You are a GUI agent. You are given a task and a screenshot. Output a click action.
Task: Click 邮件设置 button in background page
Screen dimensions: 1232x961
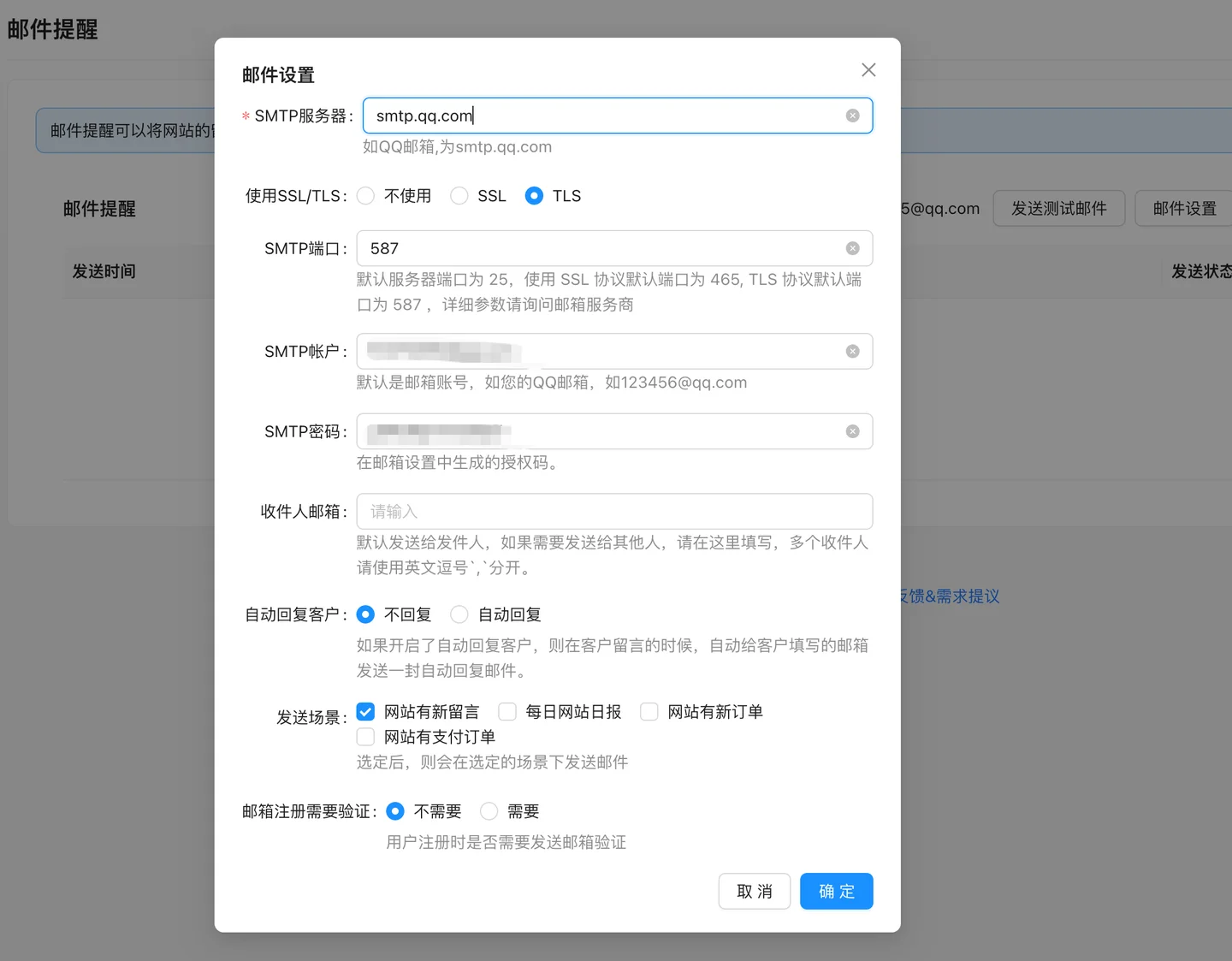[x=1184, y=209]
